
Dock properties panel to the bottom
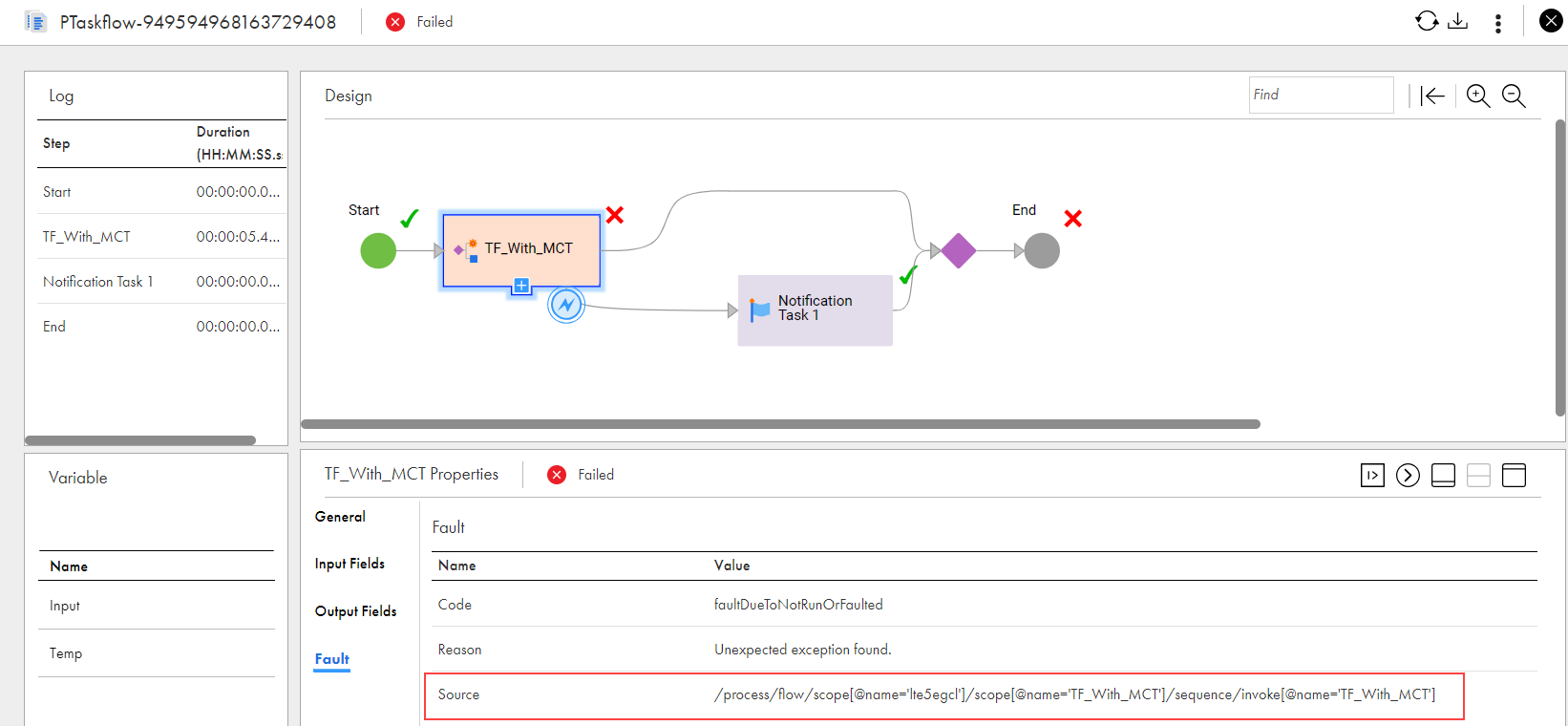pyautogui.click(x=1443, y=475)
